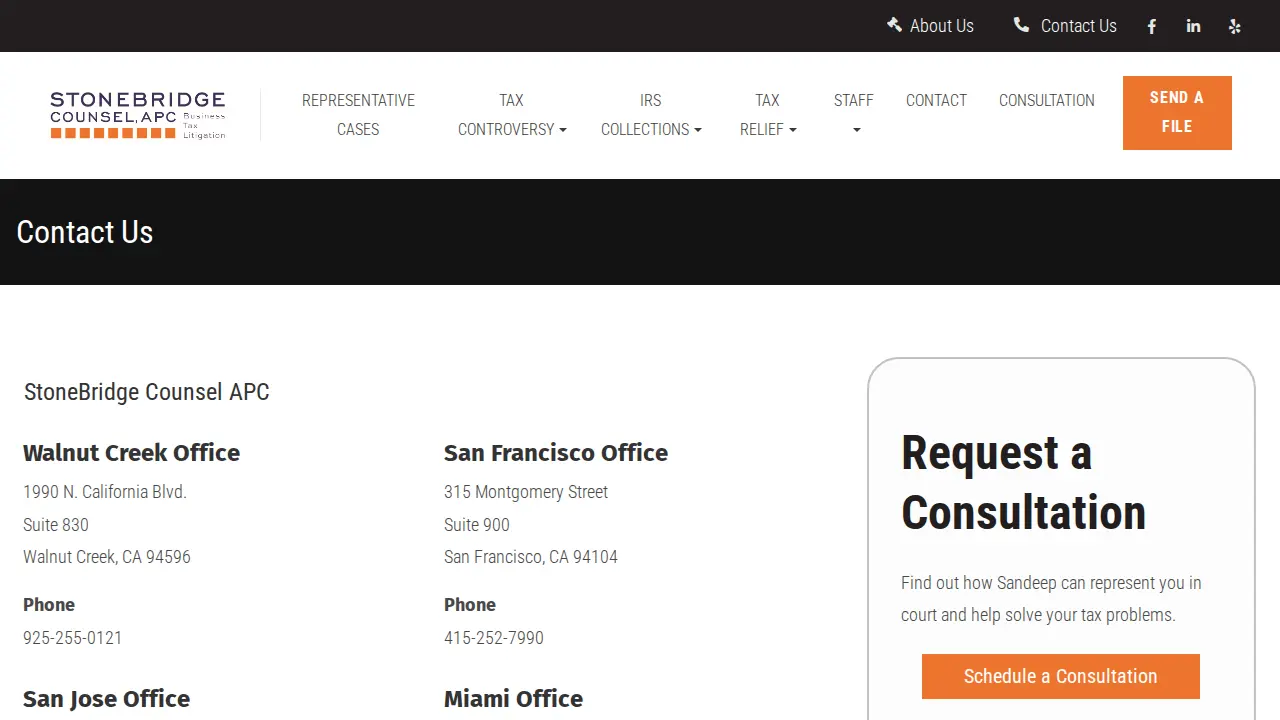This screenshot has width=1280, height=720.
Task: Click the Suite 900 address line
Action: tap(477, 525)
